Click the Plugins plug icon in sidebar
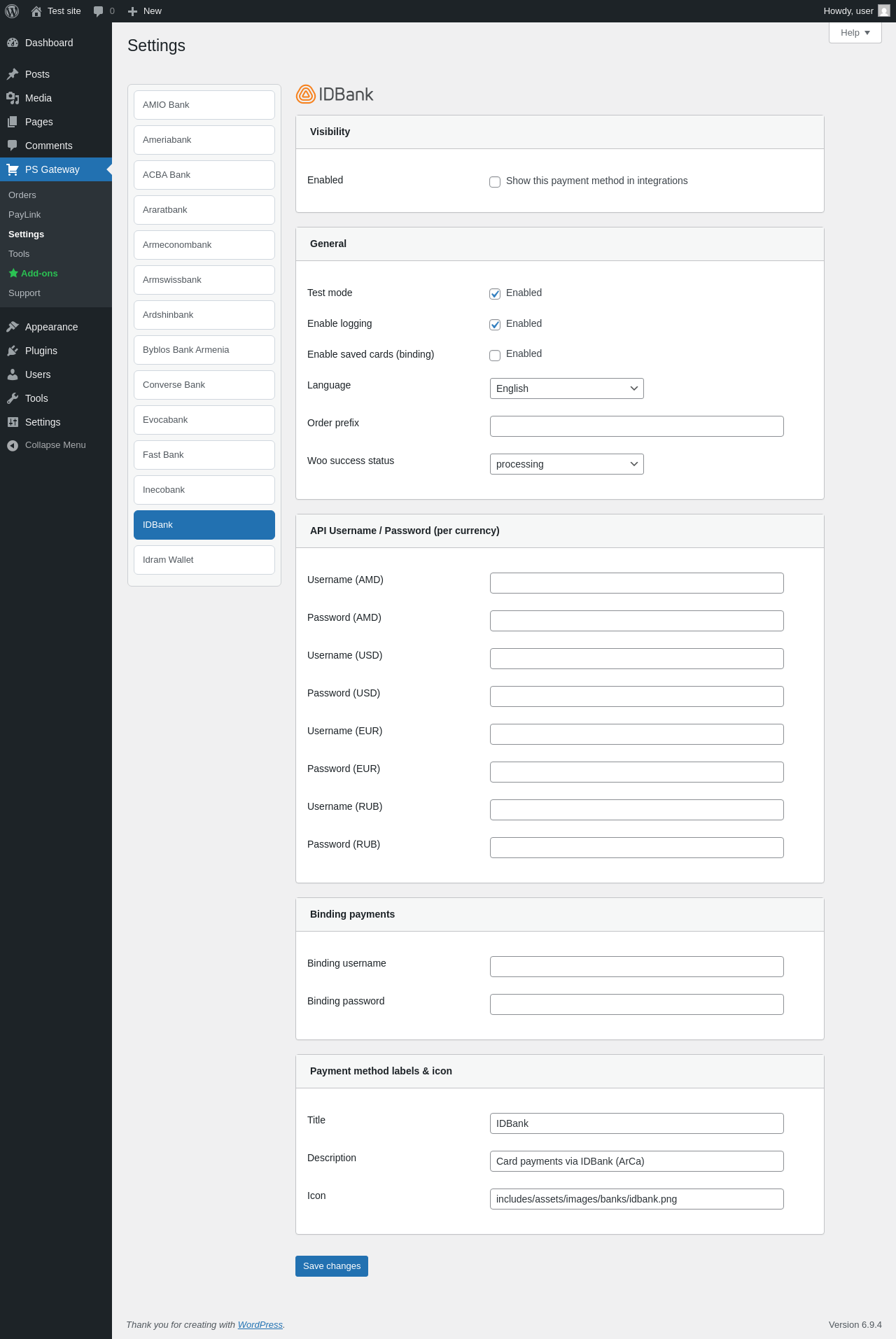The image size is (896, 1339). pos(13,351)
